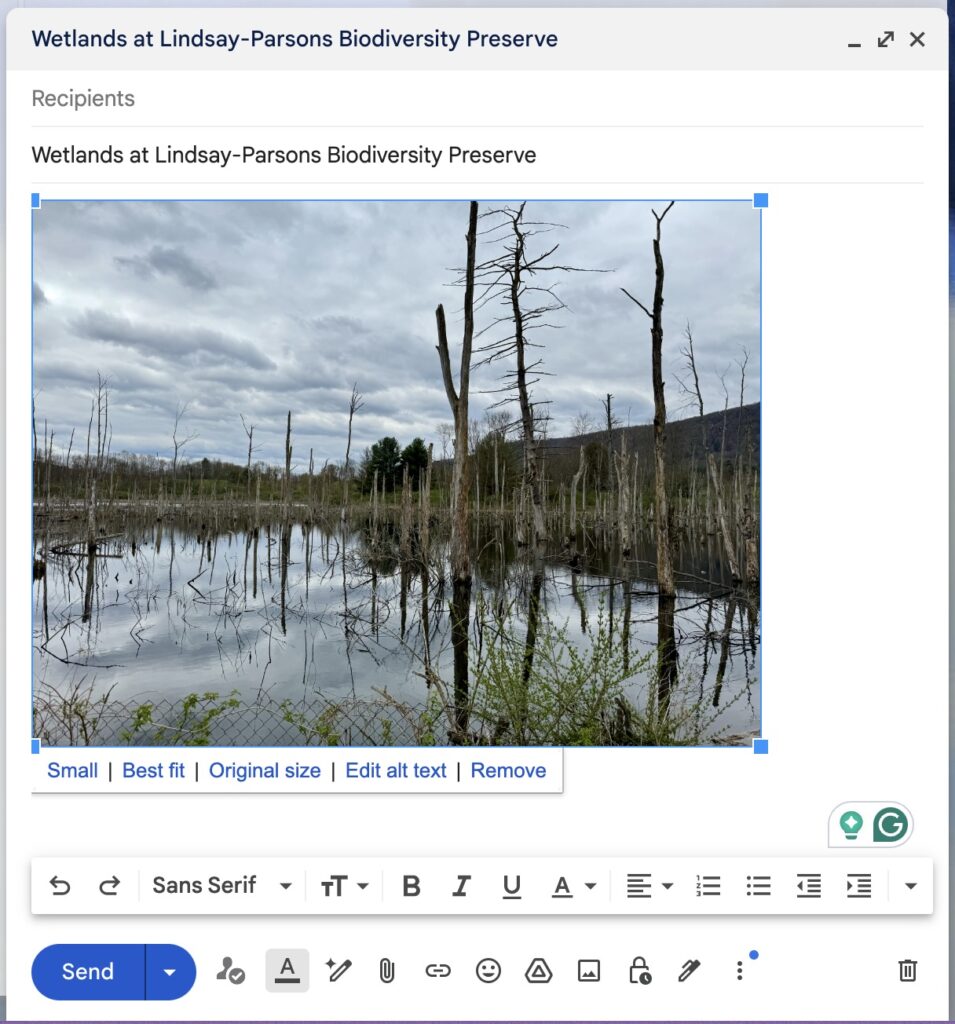Viewport: 955px width, 1024px height.
Task: Open the Sans Serif font dropdown
Action: [x=222, y=886]
